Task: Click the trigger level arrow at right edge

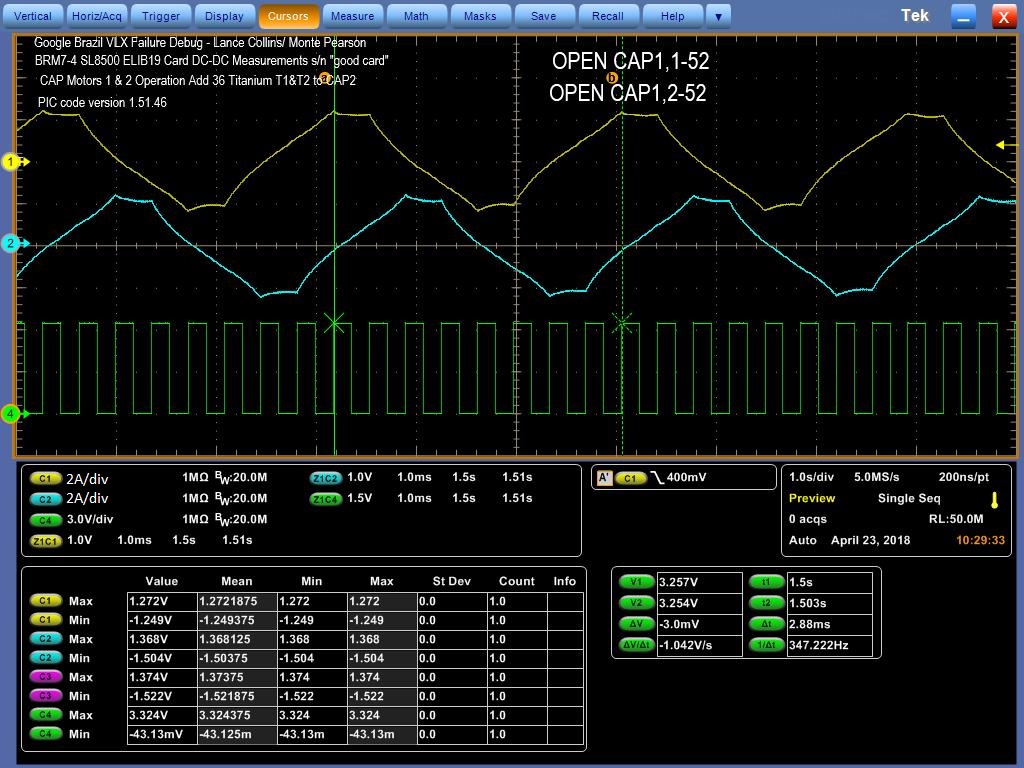Action: coord(1001,146)
